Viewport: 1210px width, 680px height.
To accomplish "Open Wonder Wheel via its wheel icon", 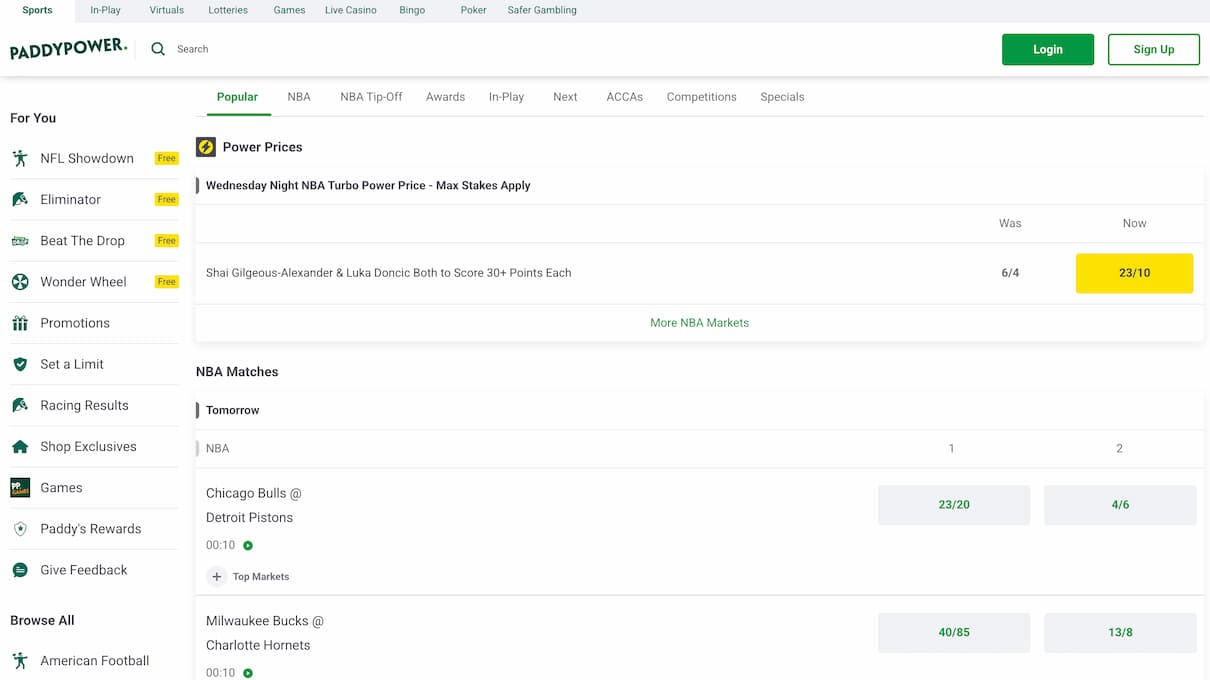I will click(x=20, y=281).
